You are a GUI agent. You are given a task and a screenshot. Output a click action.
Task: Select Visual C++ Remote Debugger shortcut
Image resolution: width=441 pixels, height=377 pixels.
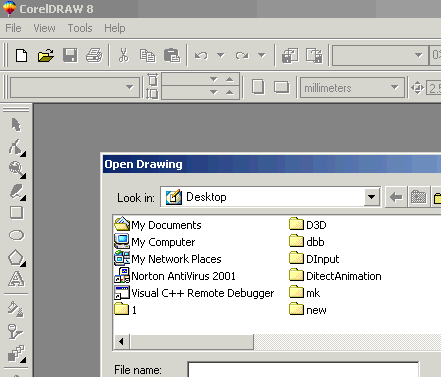[x=194, y=293]
